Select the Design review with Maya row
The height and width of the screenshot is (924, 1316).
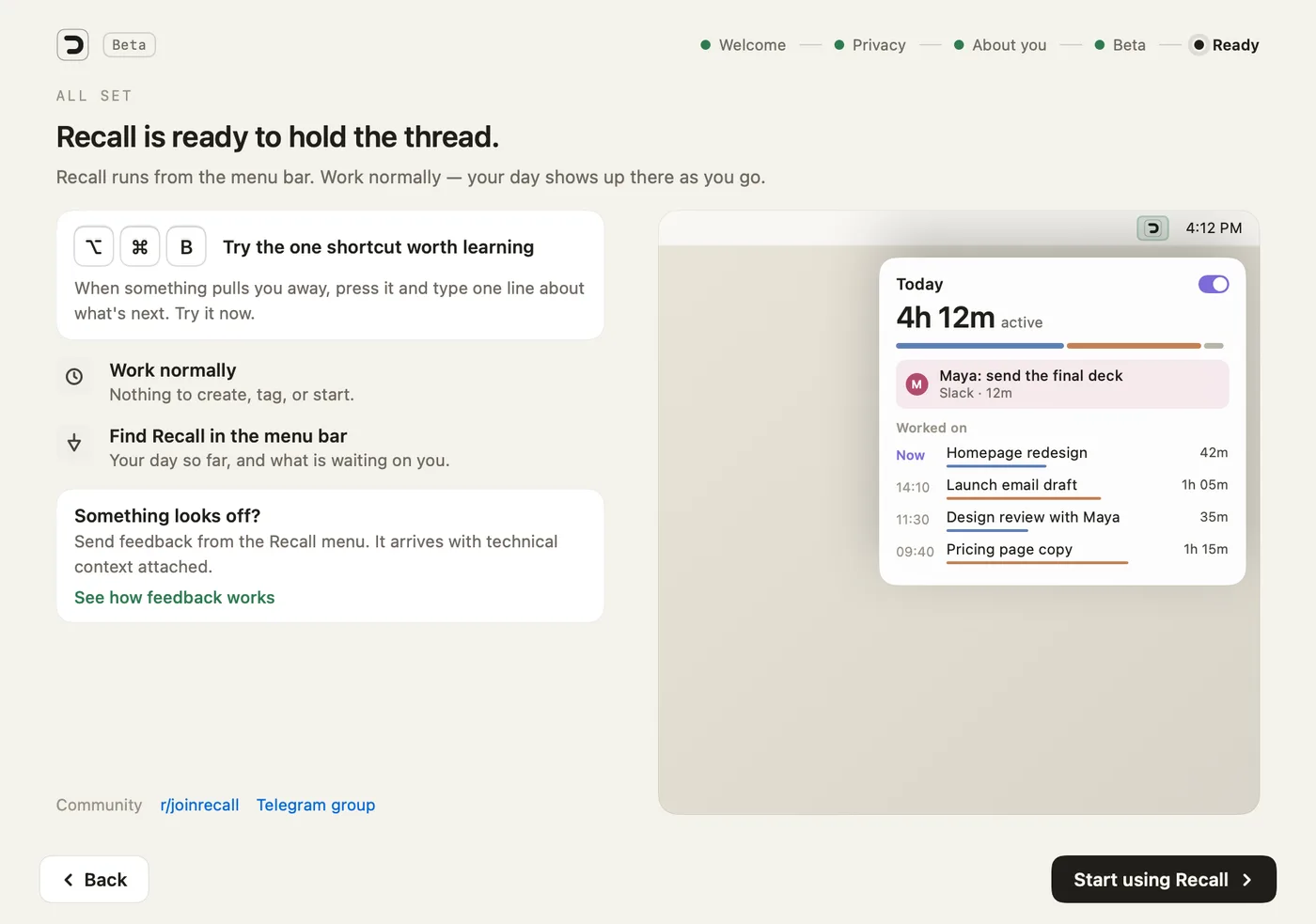point(1062,519)
